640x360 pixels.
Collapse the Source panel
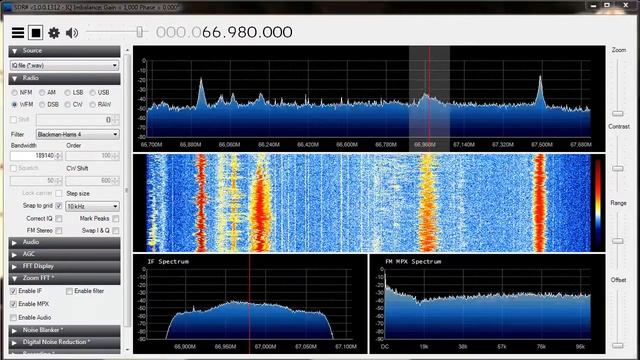[64, 51]
